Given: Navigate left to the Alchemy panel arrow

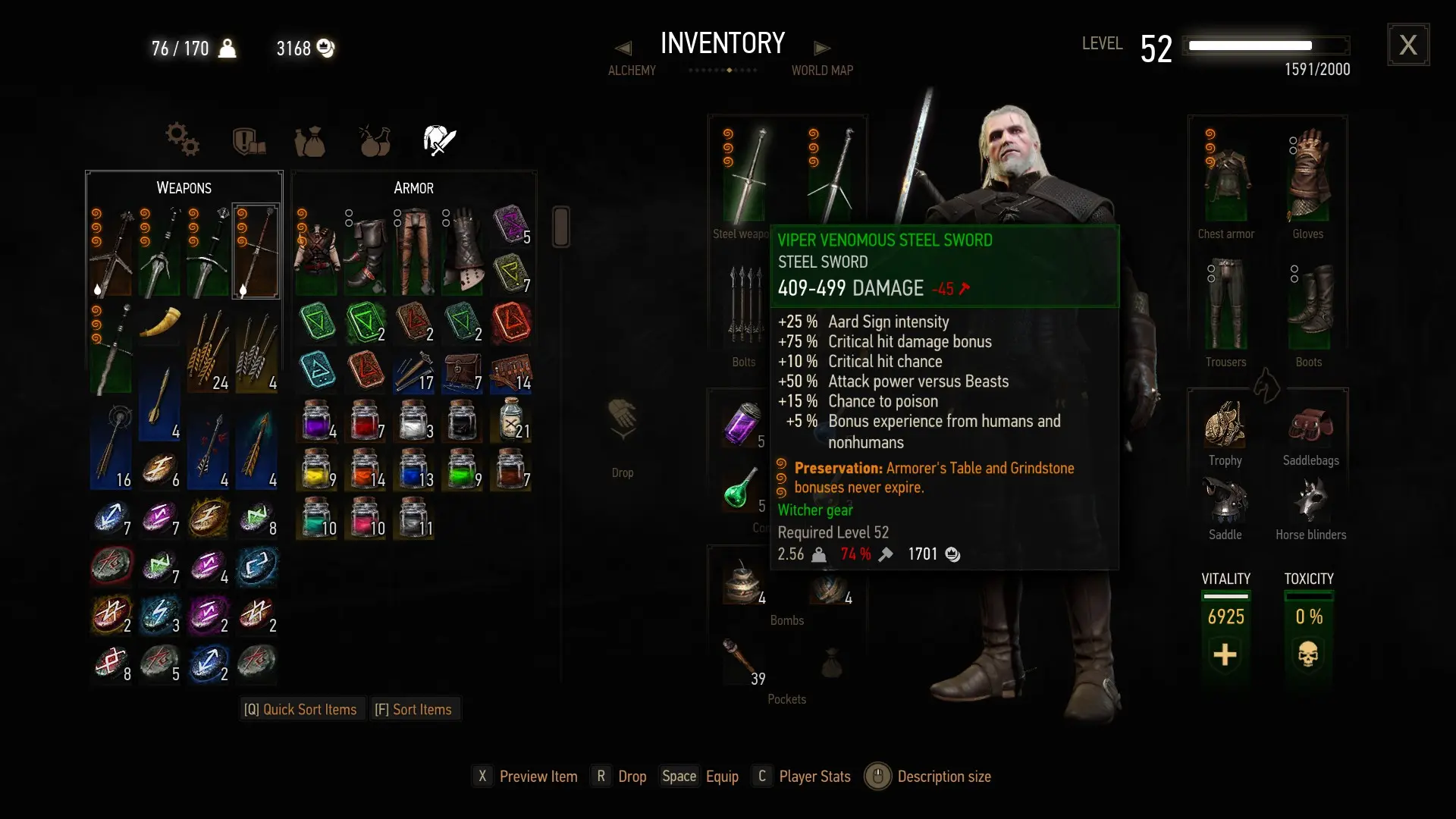Looking at the screenshot, I should pos(623,49).
